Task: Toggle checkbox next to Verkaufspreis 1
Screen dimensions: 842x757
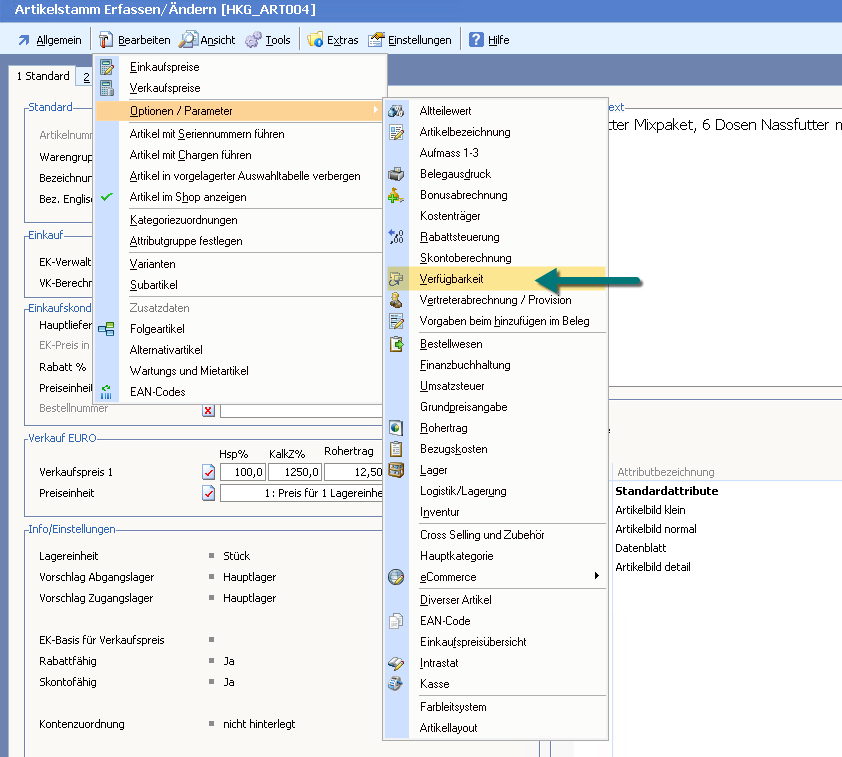Action: pyautogui.click(x=209, y=472)
